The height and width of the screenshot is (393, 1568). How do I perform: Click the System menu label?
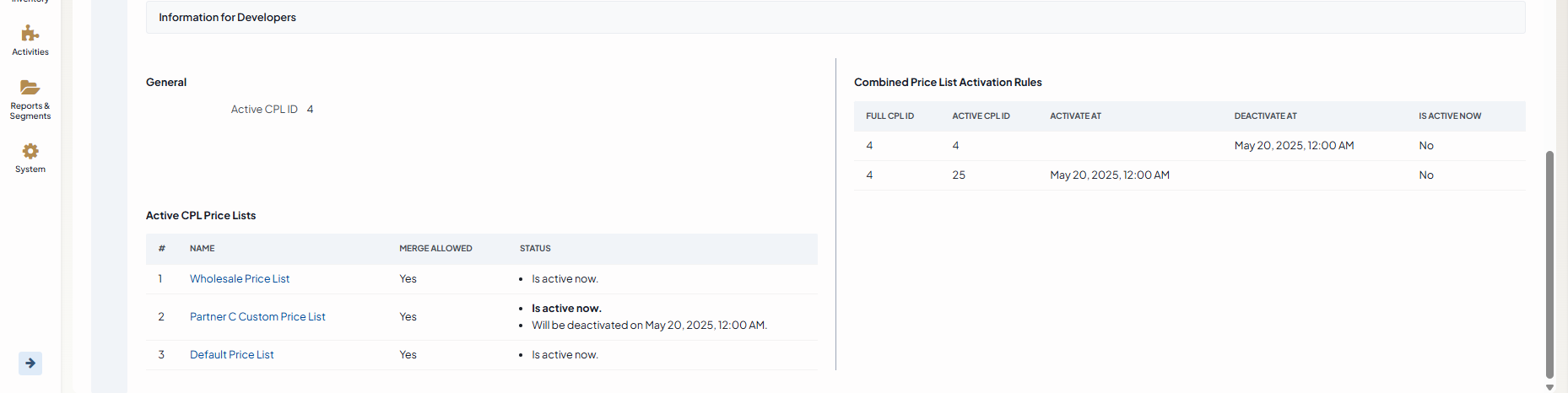pos(30,170)
